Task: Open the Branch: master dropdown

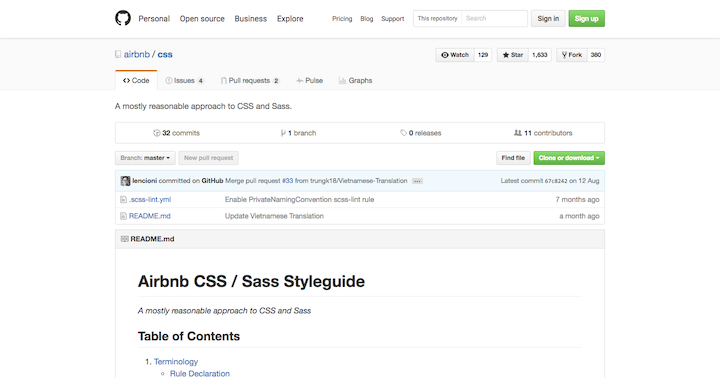Action: (x=145, y=158)
